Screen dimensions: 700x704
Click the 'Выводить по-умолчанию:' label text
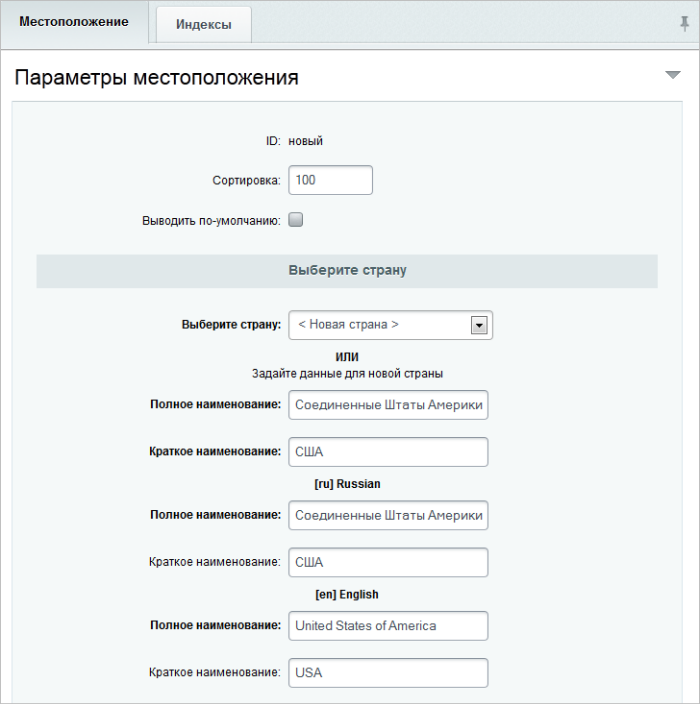click(211, 221)
